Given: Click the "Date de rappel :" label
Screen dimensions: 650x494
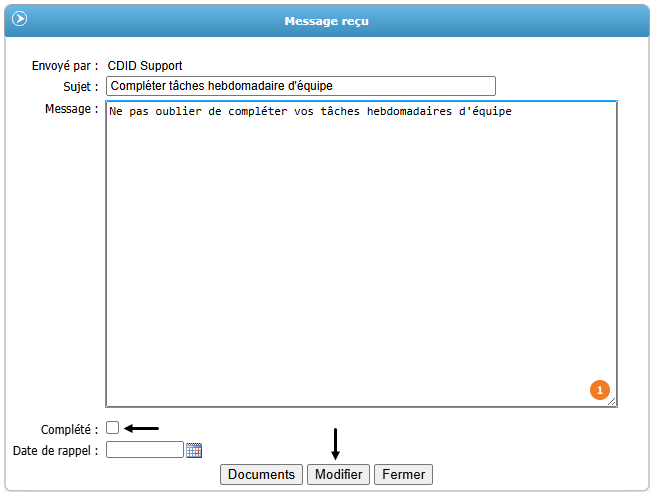Looking at the screenshot, I should [x=55, y=451].
